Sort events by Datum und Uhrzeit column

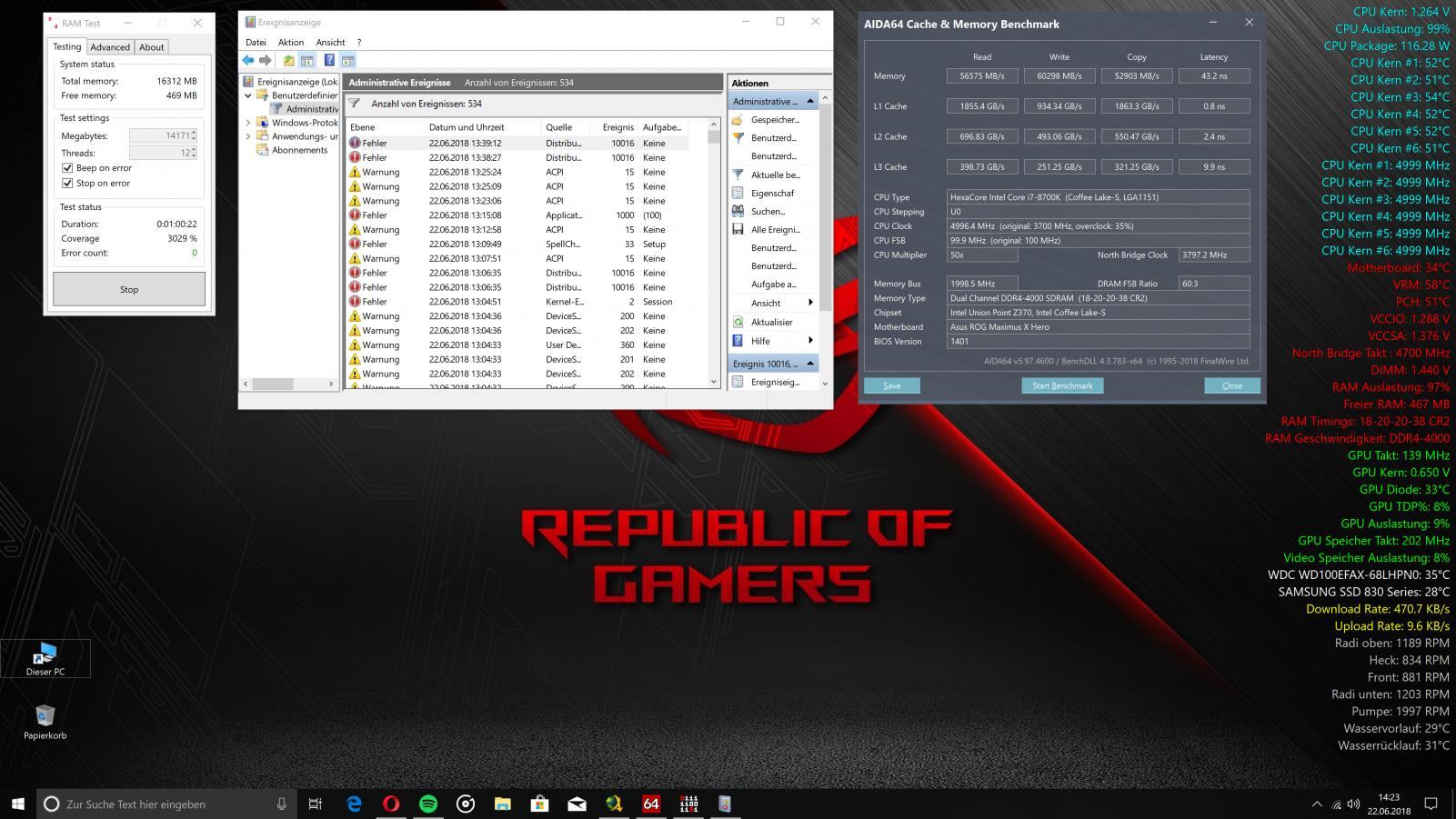coord(482,127)
